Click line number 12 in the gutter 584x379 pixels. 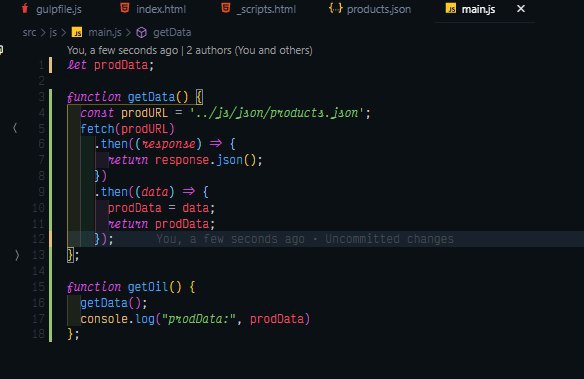click(39, 239)
